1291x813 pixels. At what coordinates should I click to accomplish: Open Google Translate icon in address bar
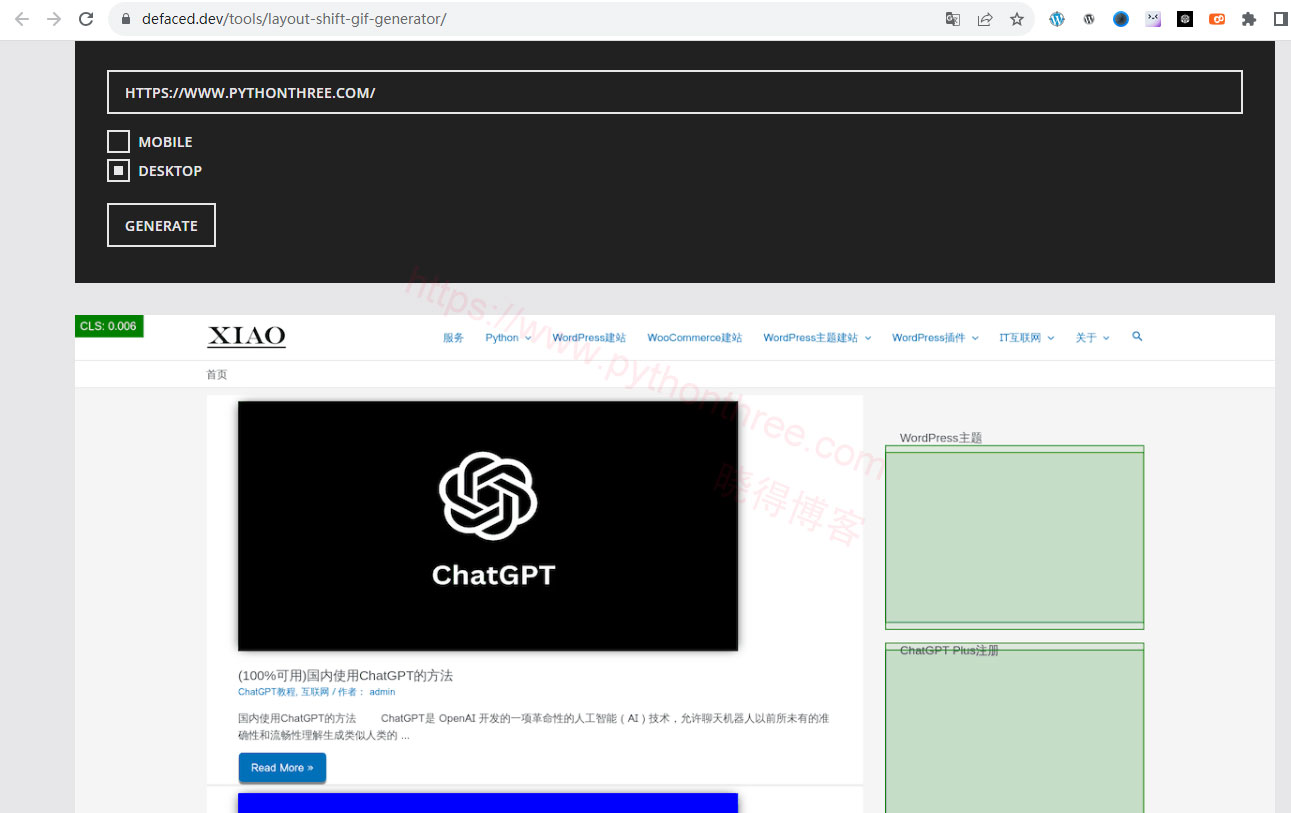coord(953,19)
